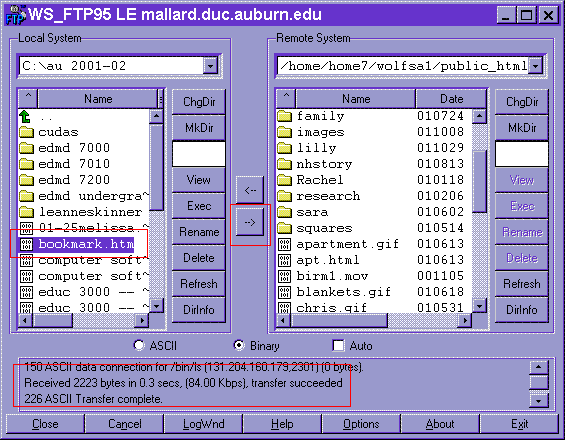Click local Refresh button
566x441 pixels.
(199, 284)
